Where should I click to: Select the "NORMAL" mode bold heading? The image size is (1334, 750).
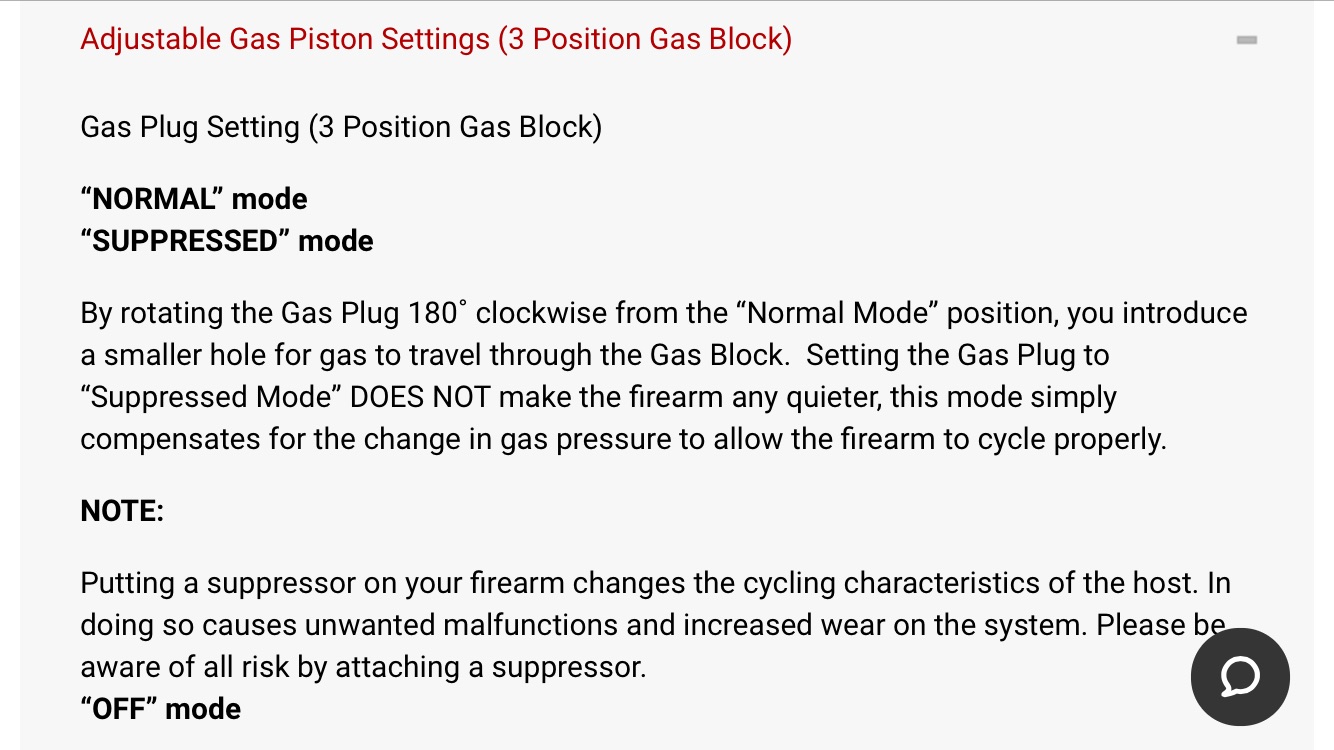pyautogui.click(x=194, y=199)
